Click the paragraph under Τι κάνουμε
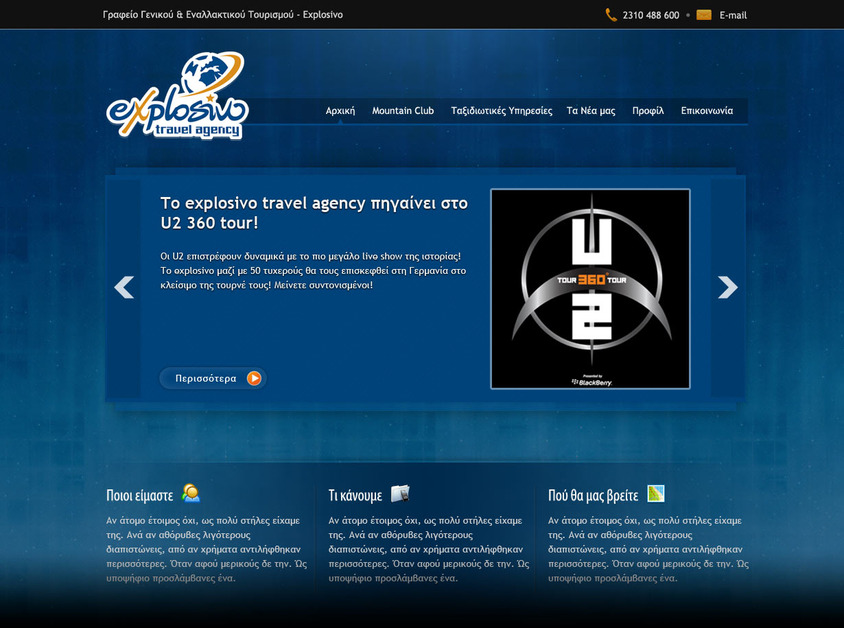The height and width of the screenshot is (628, 844). tap(429, 549)
